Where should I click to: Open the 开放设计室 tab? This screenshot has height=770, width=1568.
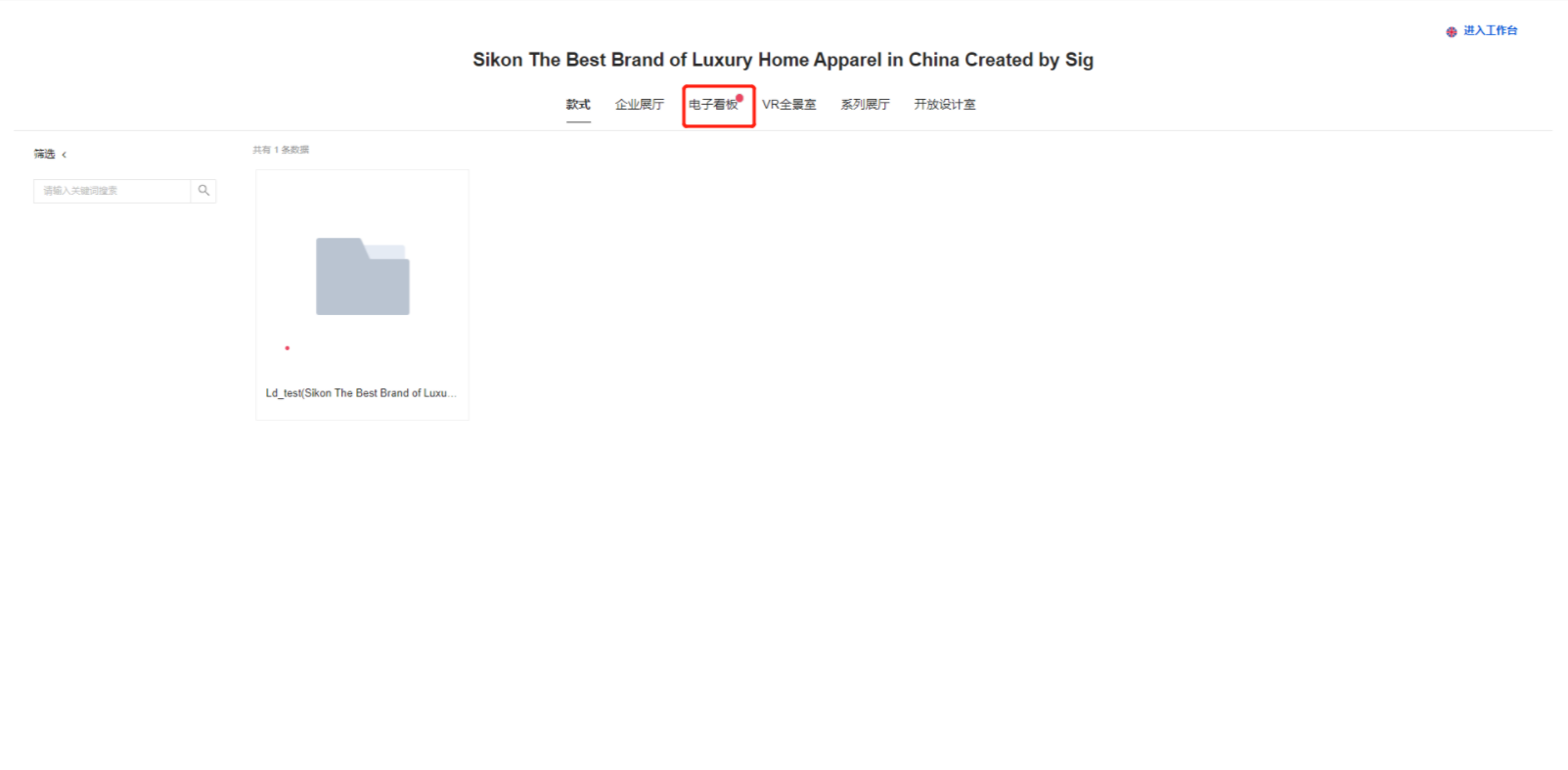945,105
